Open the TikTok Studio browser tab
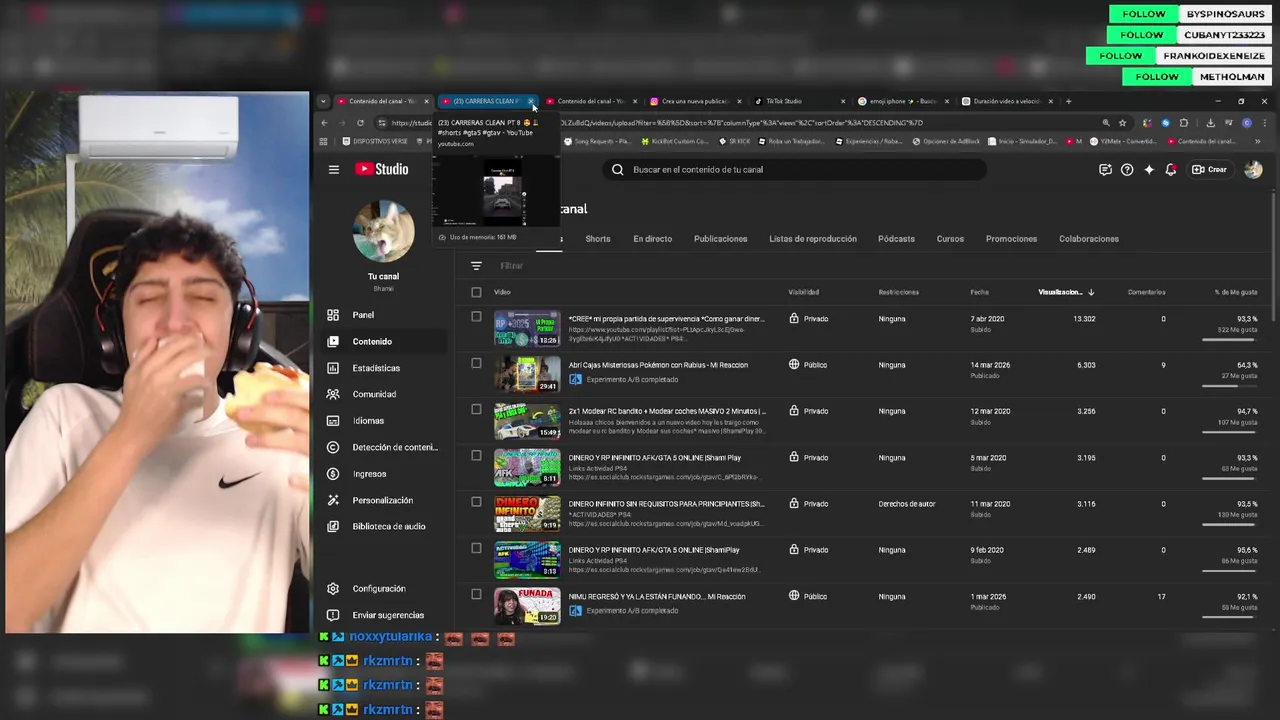Image resolution: width=1280 pixels, height=720 pixels. [x=800, y=101]
